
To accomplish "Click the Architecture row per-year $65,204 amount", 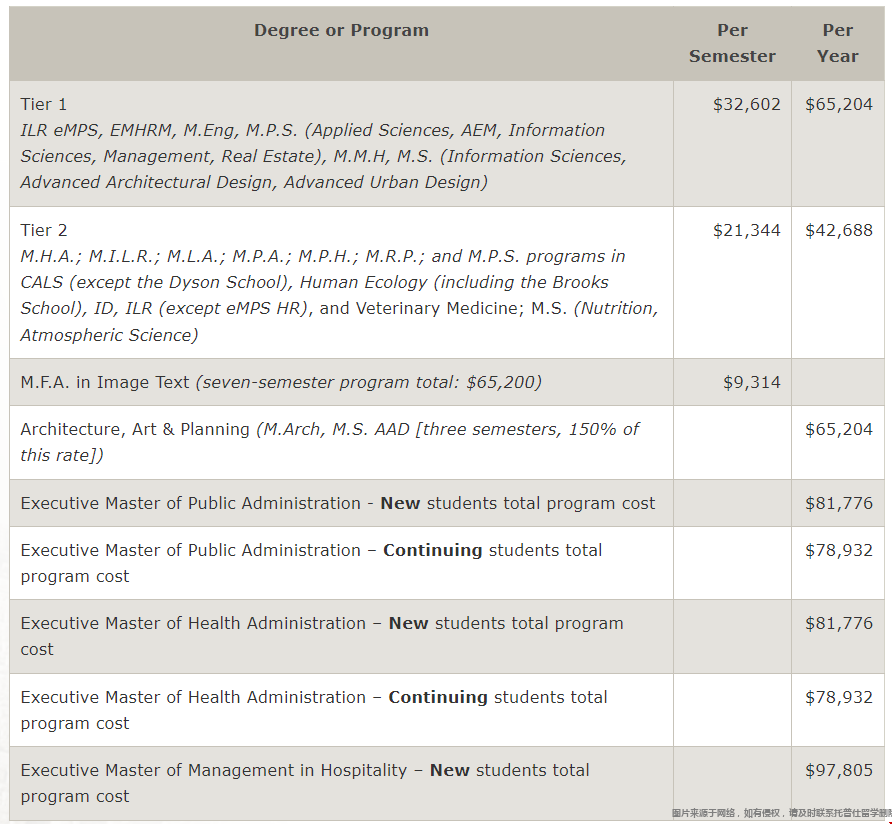I will pyautogui.click(x=839, y=429).
